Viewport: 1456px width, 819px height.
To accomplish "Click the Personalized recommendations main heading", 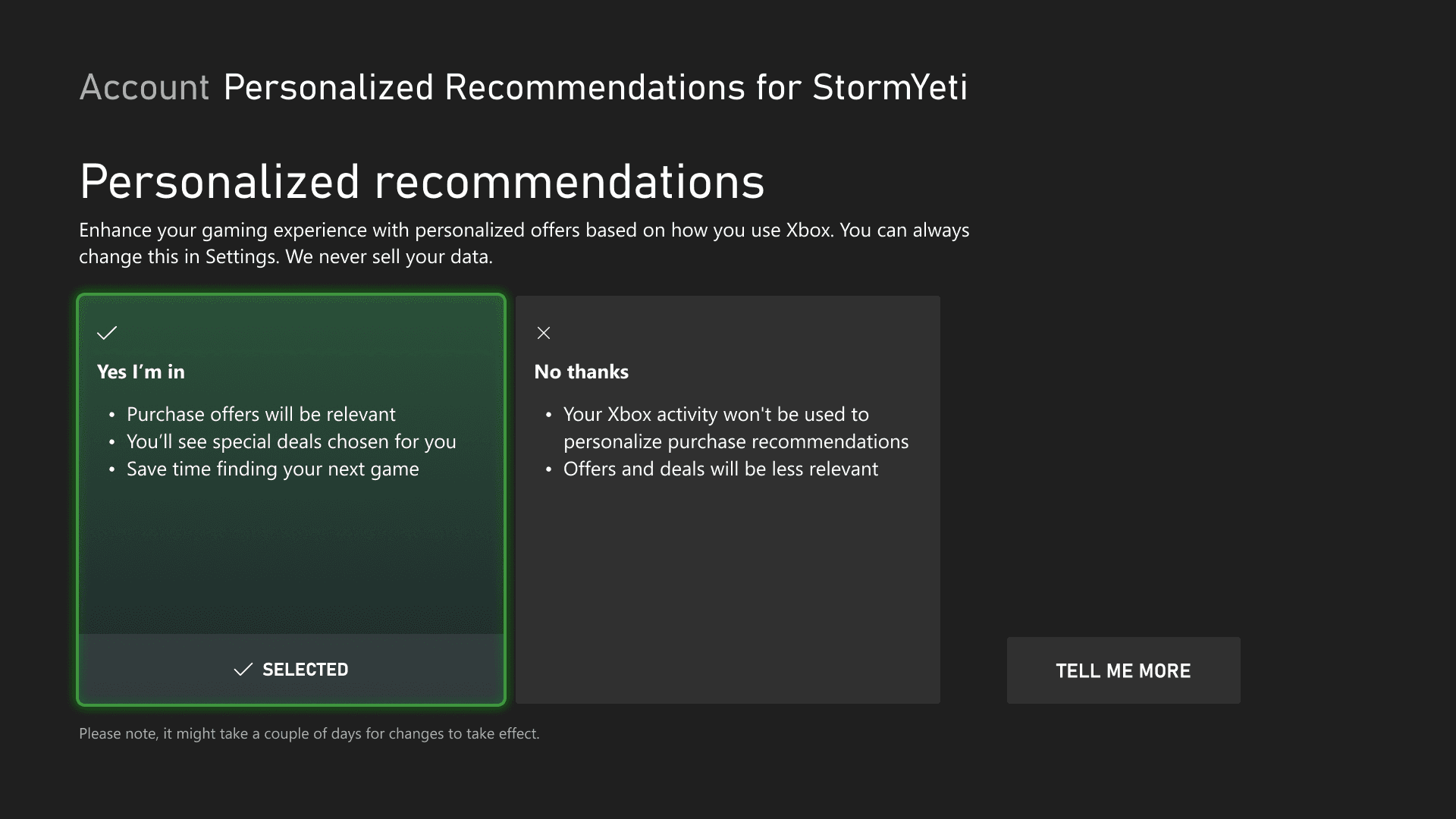I will (422, 182).
